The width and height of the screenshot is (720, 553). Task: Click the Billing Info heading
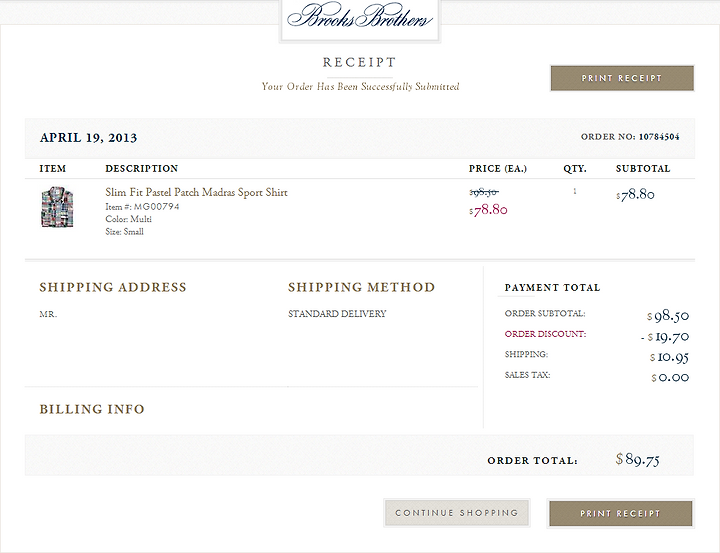point(92,409)
